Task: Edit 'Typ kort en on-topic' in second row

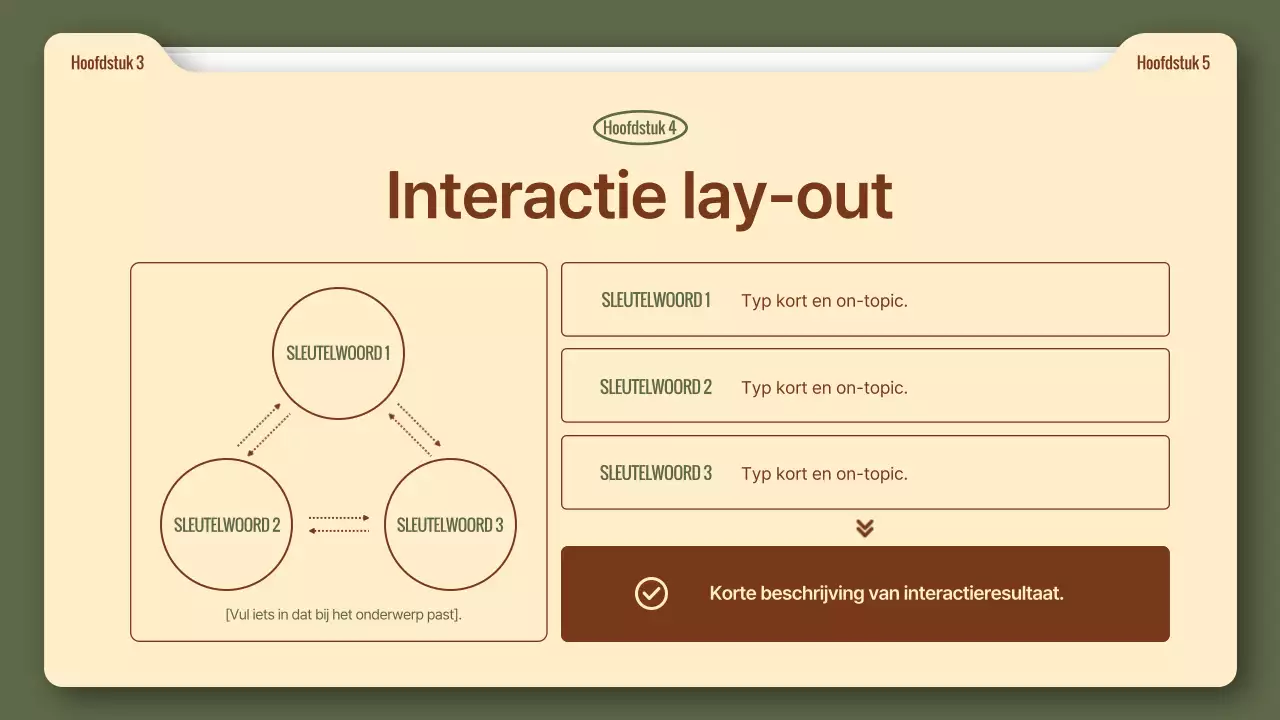Action: coord(824,388)
